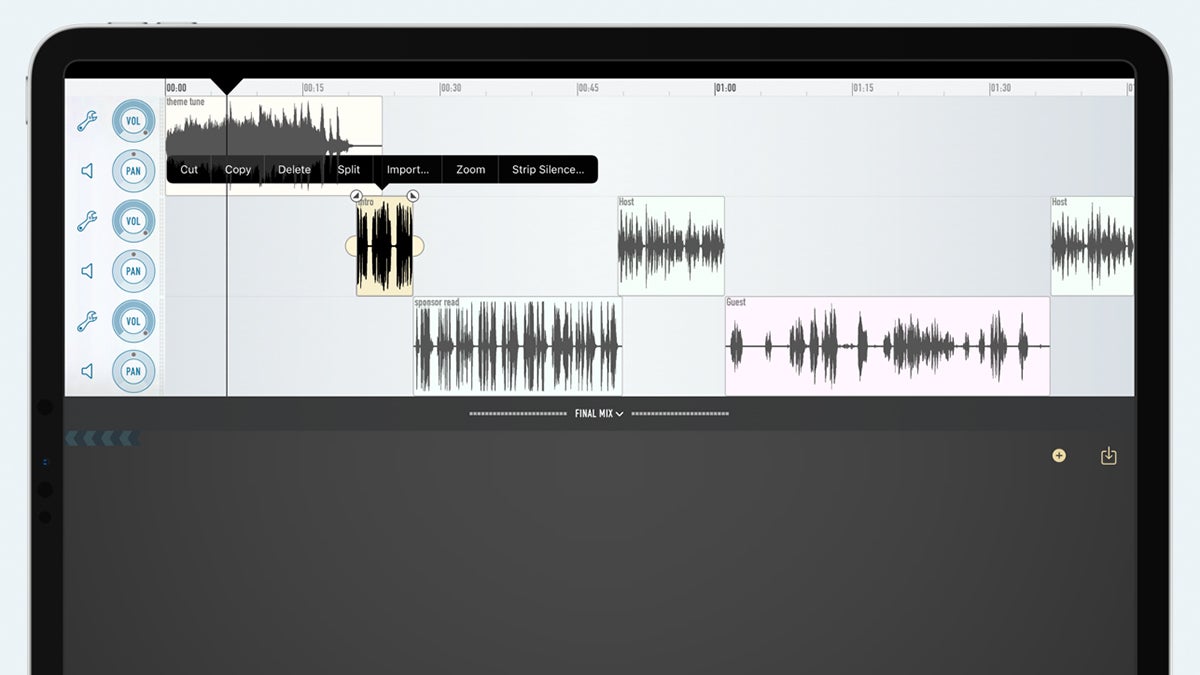This screenshot has width=1200, height=675.
Task: Tap the Delete option
Action: pyautogui.click(x=293, y=169)
